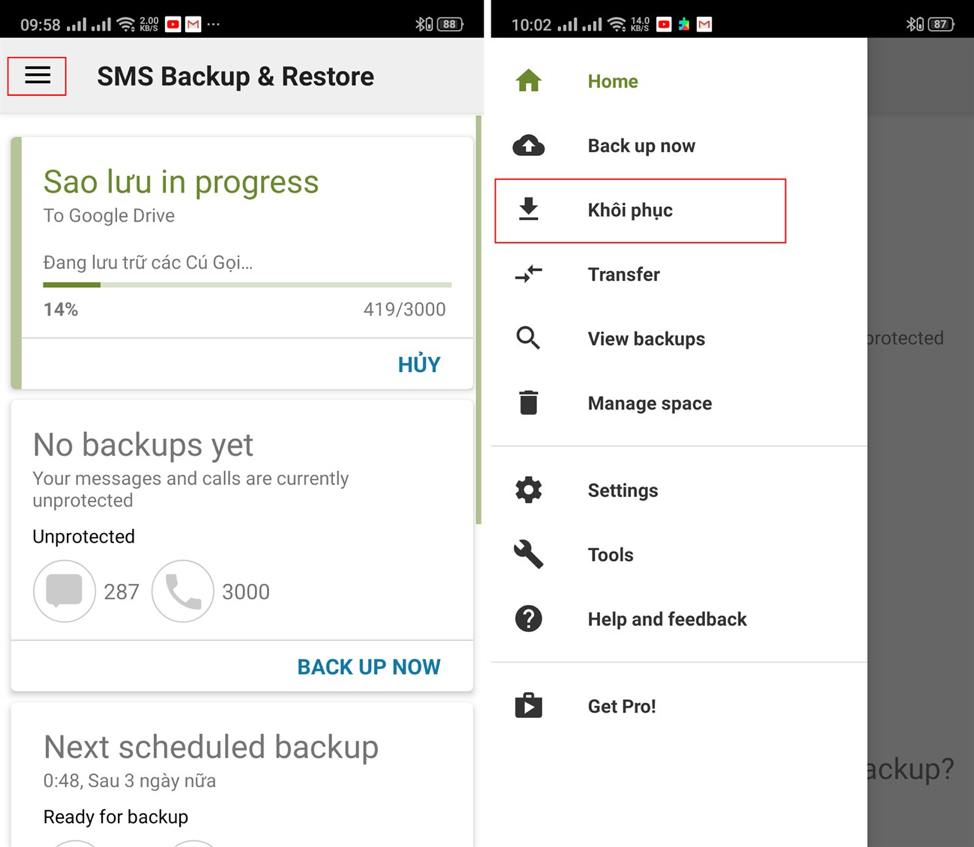Viewport: 974px width, 847px height.
Task: Open Tools from the drawer
Action: pyautogui.click(x=679, y=555)
